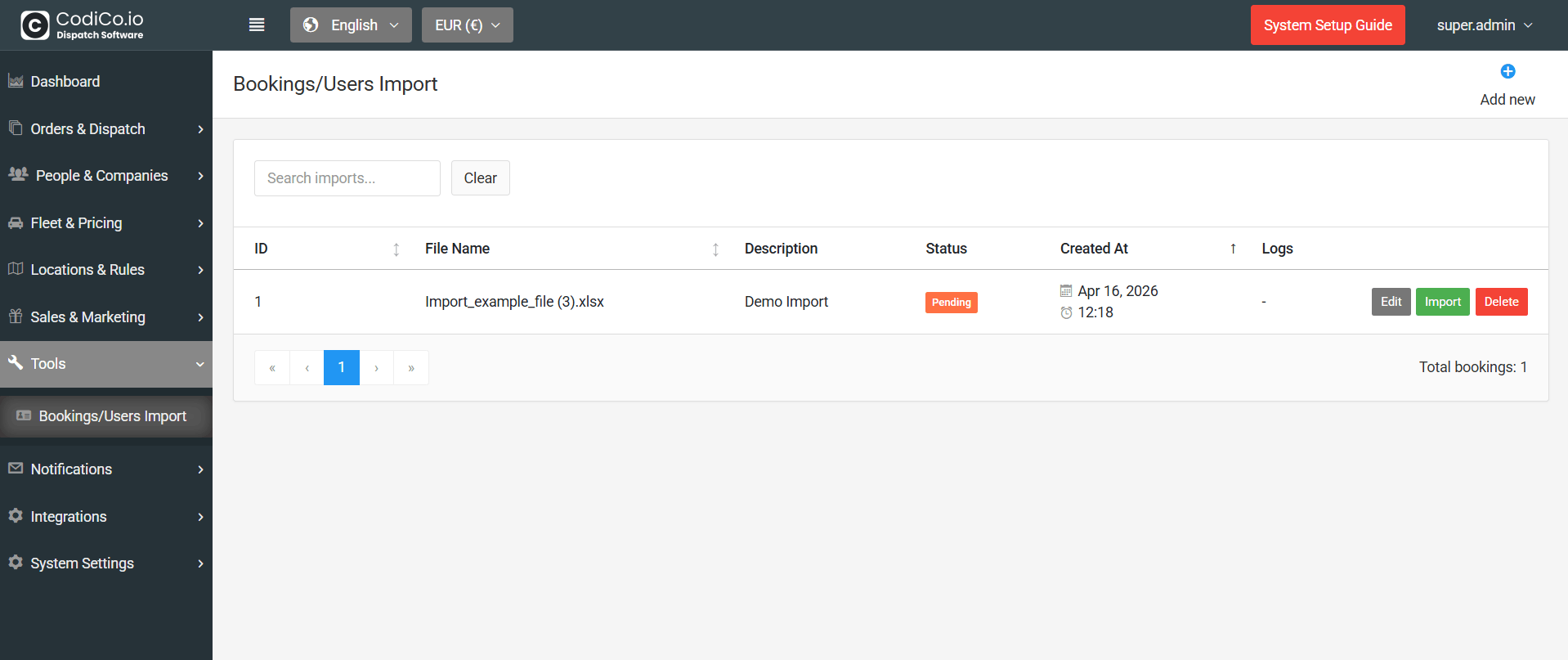
Task: Go to the next page arrow
Action: (x=377, y=368)
